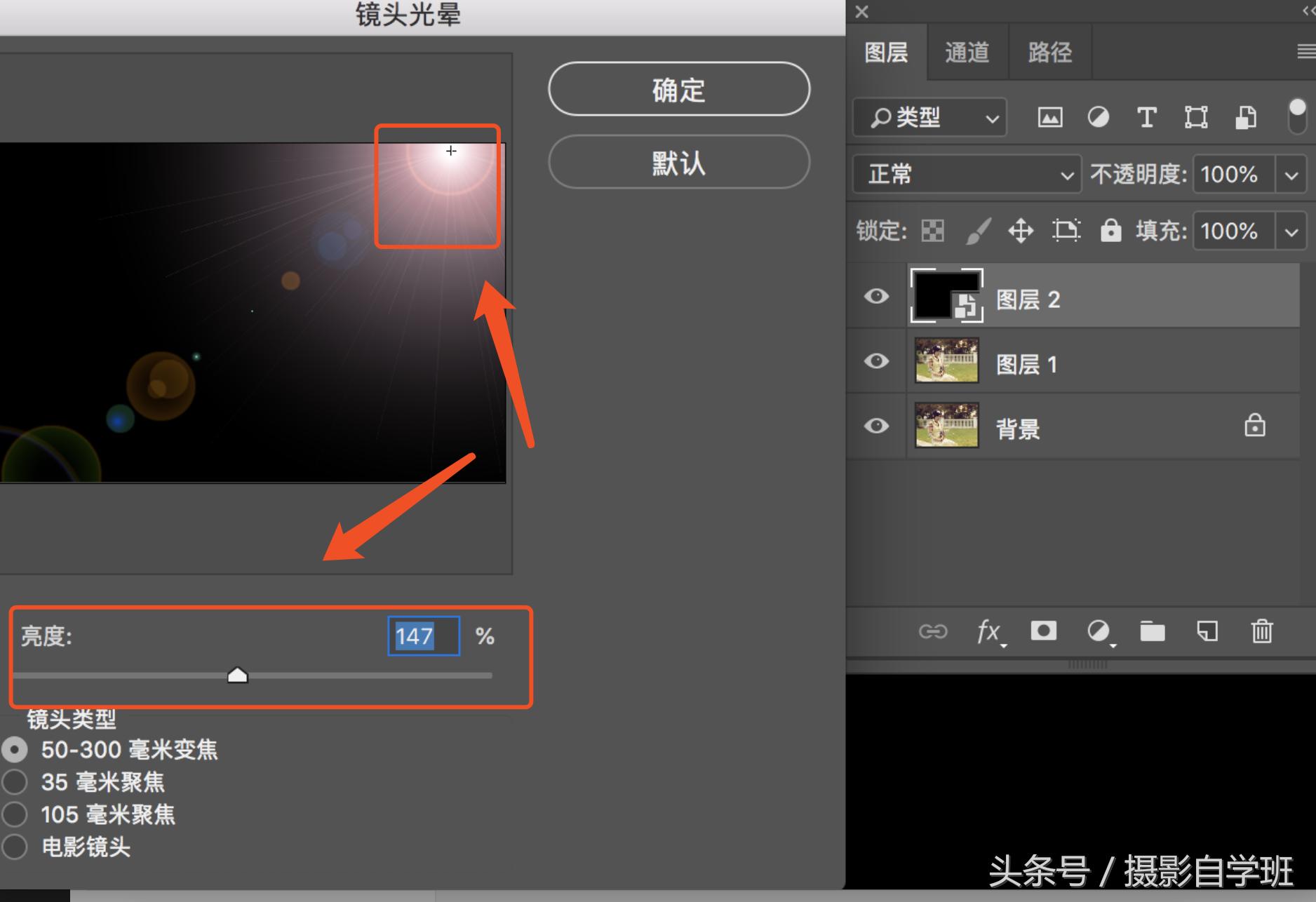Click the lock position icon
The image size is (1316, 902).
[1021, 231]
